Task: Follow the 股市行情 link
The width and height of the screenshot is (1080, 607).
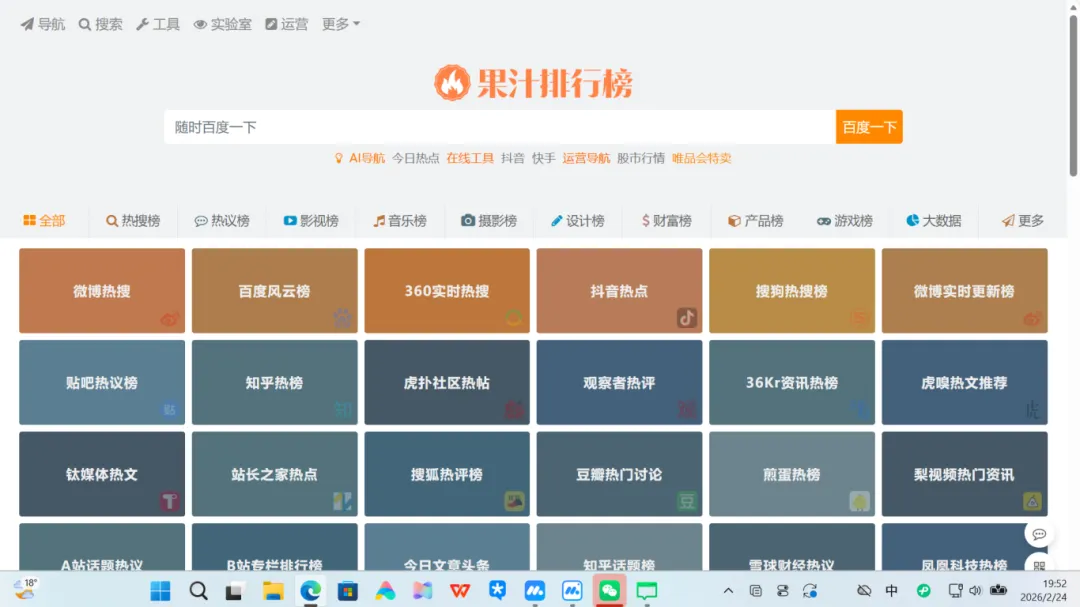Action: 641,158
